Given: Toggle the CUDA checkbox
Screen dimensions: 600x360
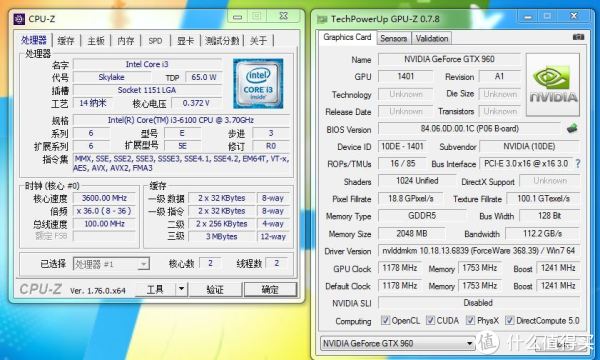Looking at the screenshot, I should (430, 320).
